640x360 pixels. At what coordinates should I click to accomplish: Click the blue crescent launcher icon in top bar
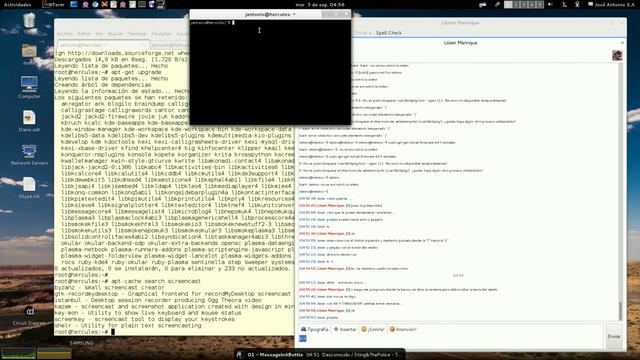[x=151, y=4]
